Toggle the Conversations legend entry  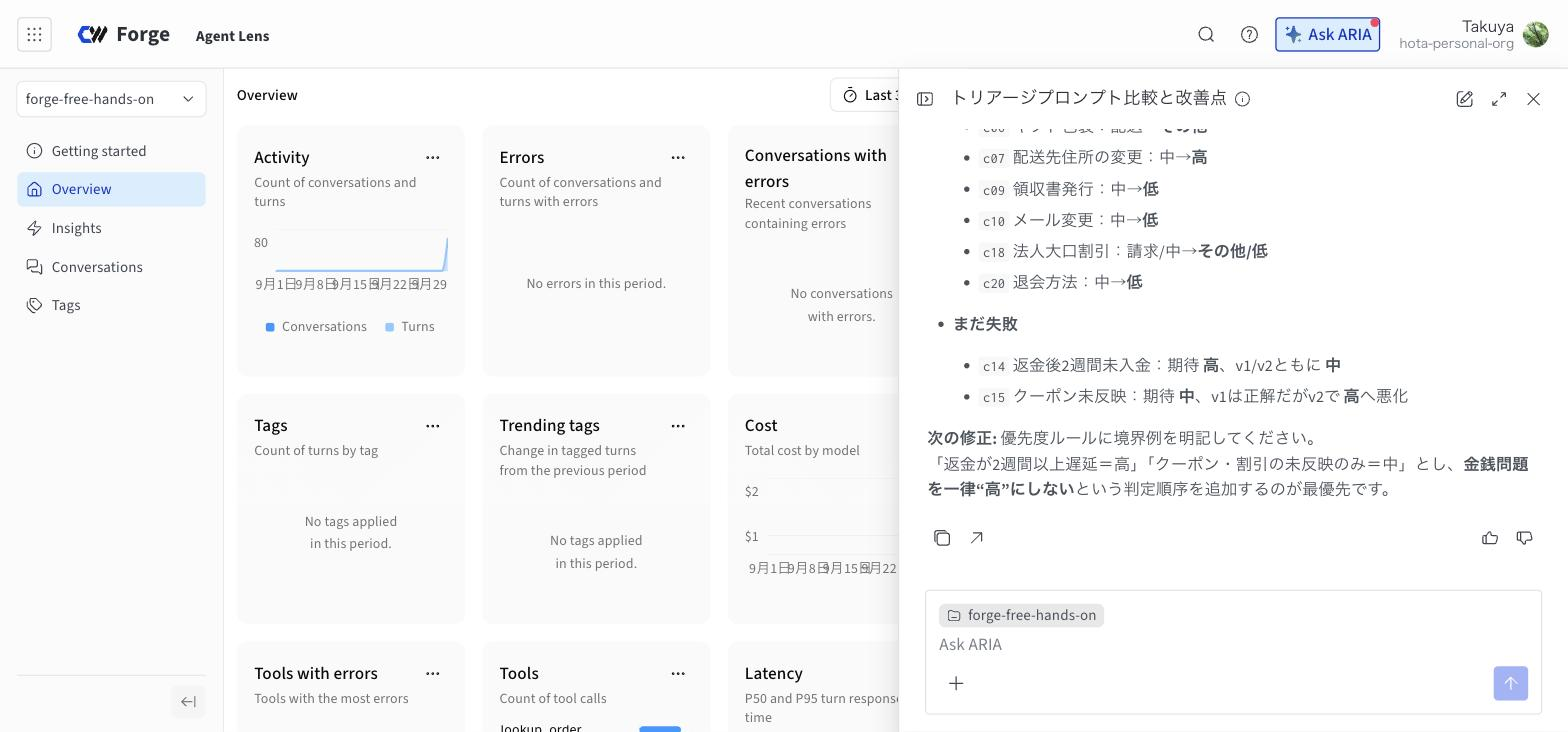[316, 327]
